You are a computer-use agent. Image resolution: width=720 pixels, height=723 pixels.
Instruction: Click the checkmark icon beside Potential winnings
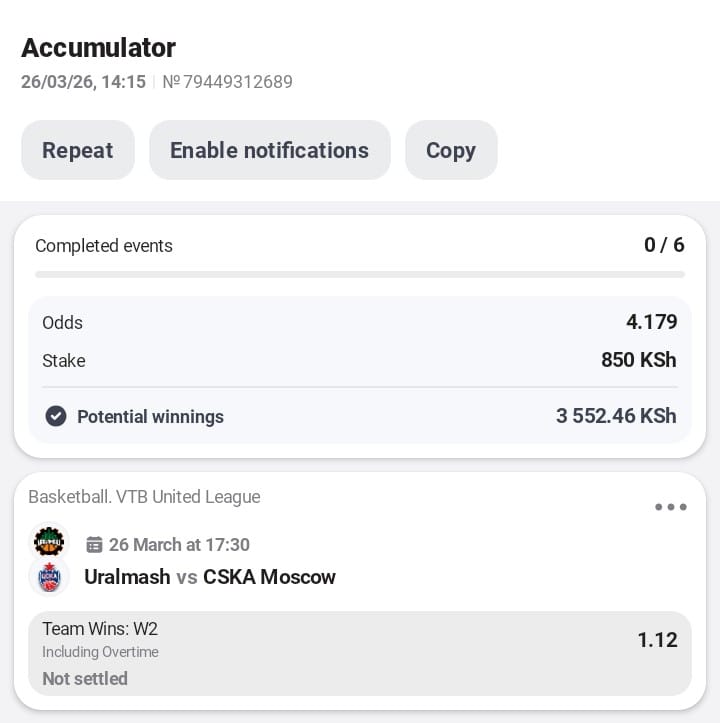(56, 416)
